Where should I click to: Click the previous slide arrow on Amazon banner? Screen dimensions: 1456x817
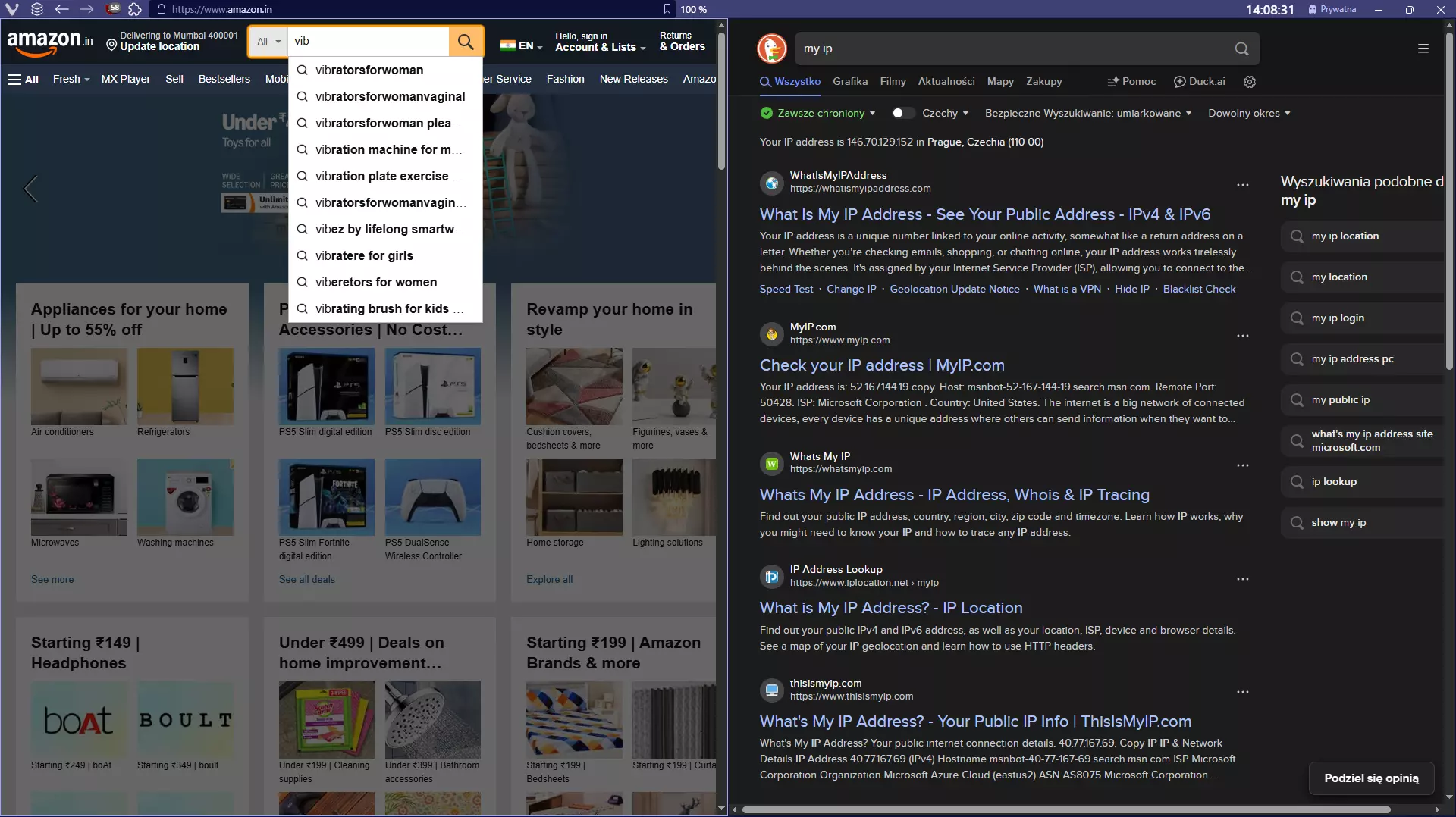30,189
